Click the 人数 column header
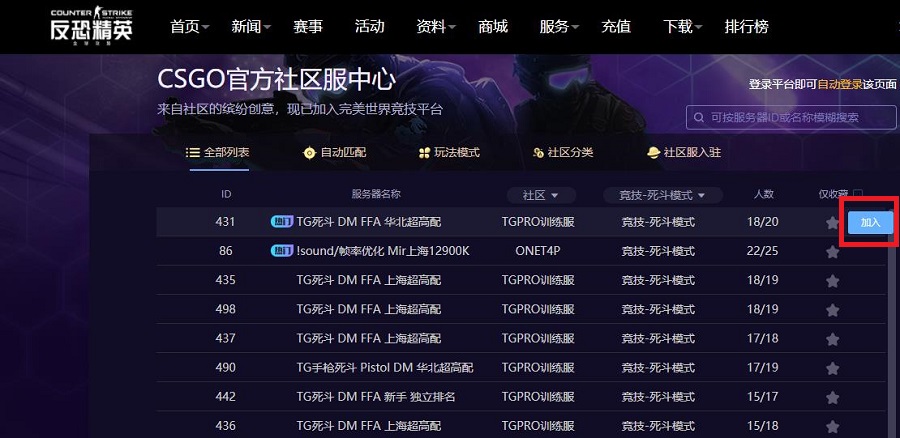The height and width of the screenshot is (438, 900). click(x=763, y=194)
